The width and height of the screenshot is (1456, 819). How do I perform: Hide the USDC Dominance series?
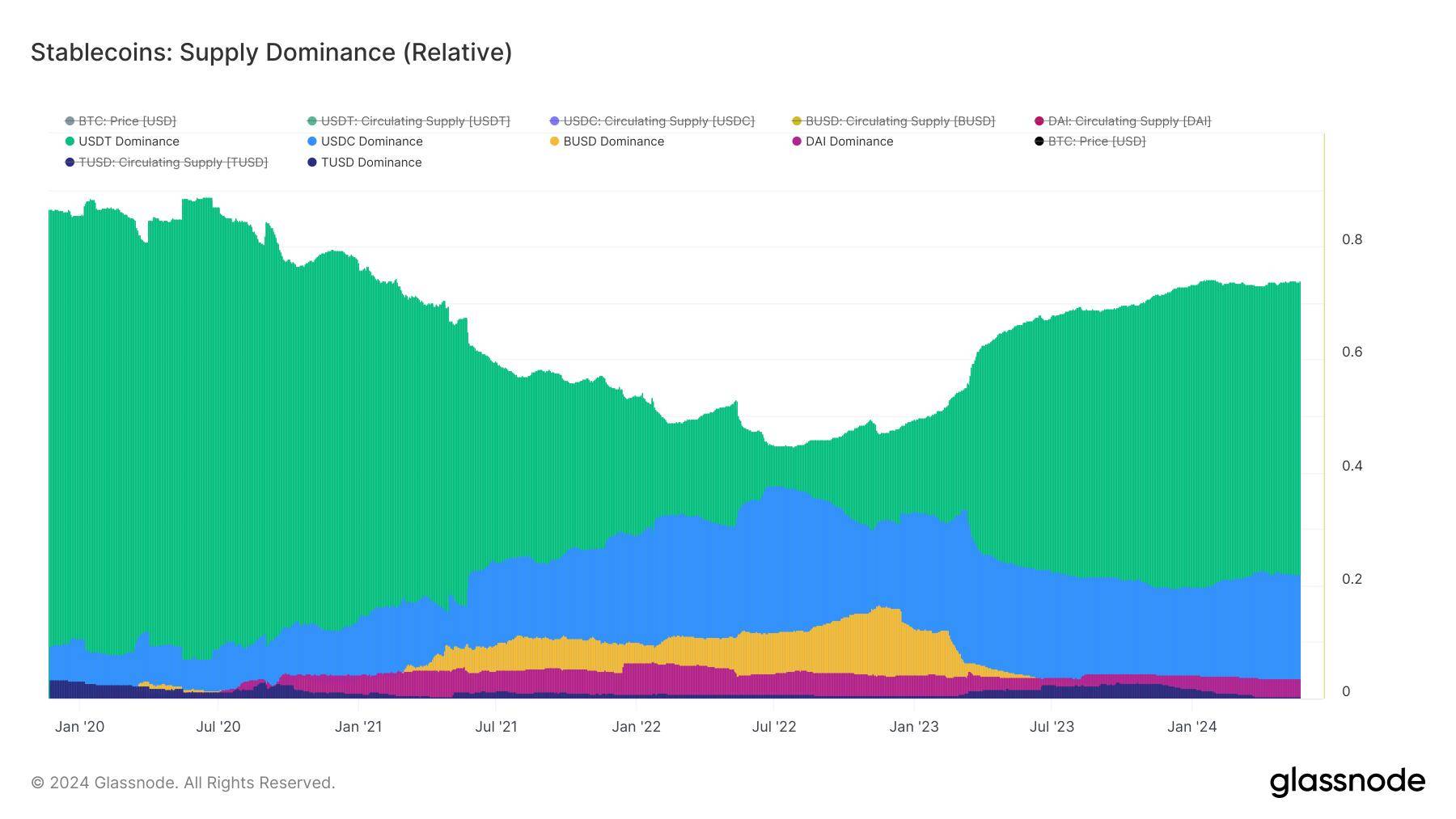click(365, 141)
